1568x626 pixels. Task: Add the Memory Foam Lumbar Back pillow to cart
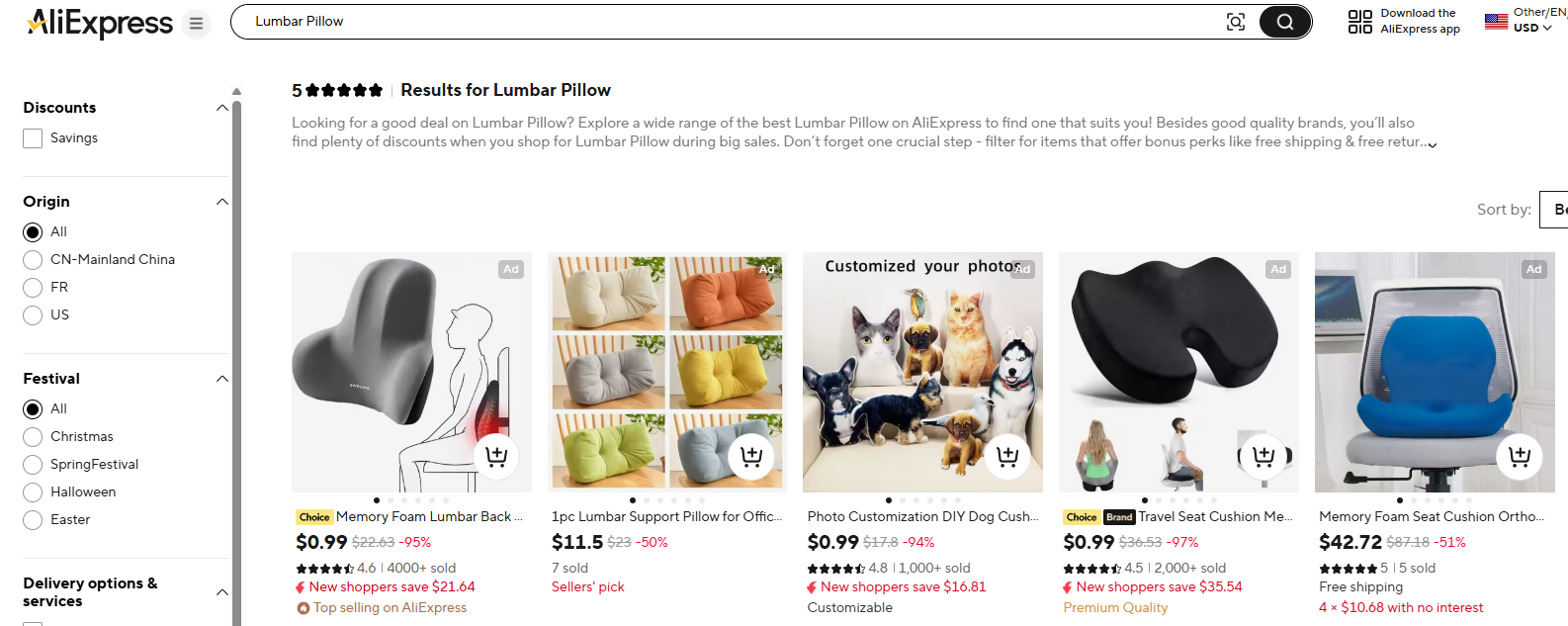[496, 456]
